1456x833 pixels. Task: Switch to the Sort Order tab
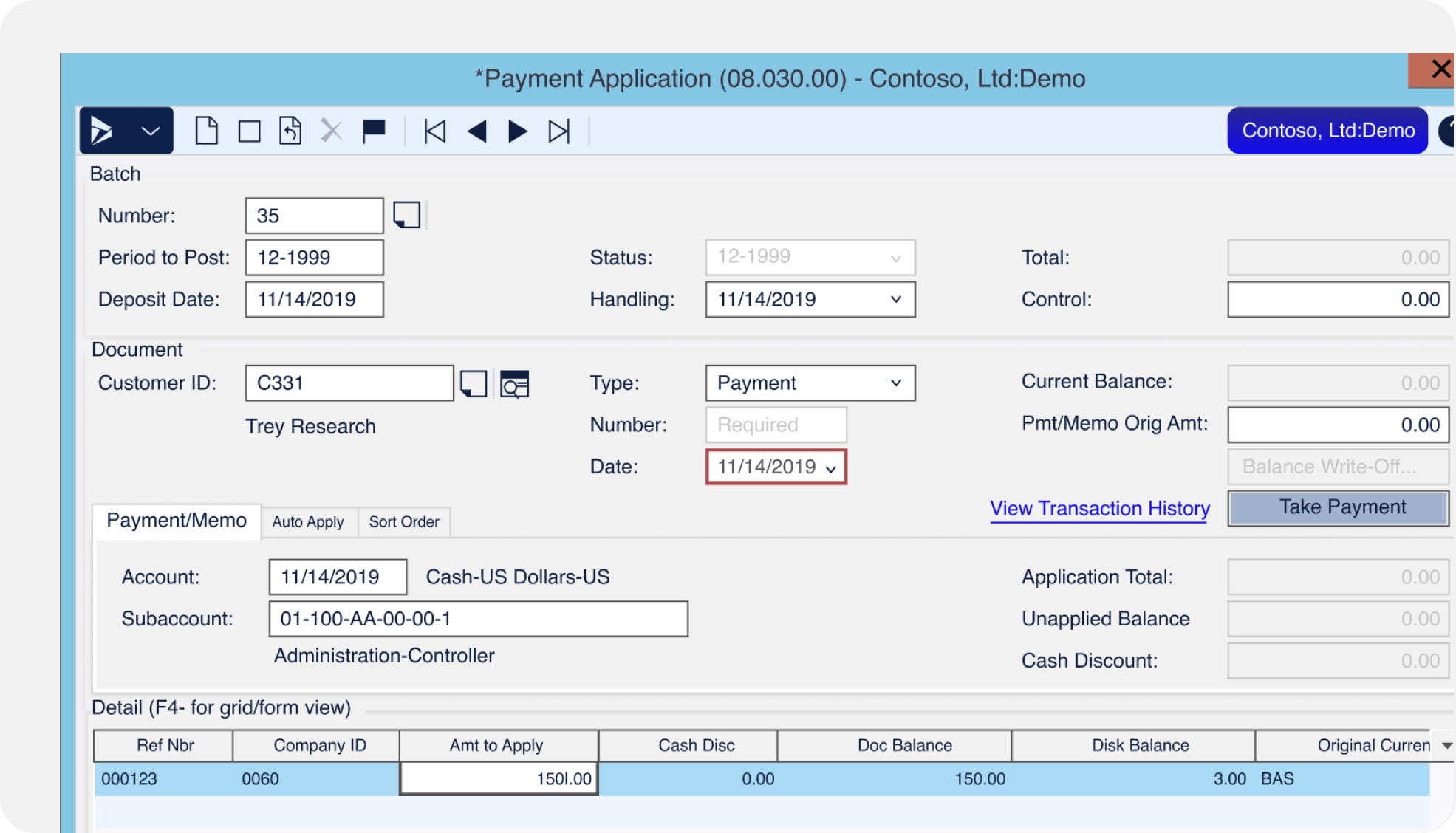[404, 522]
